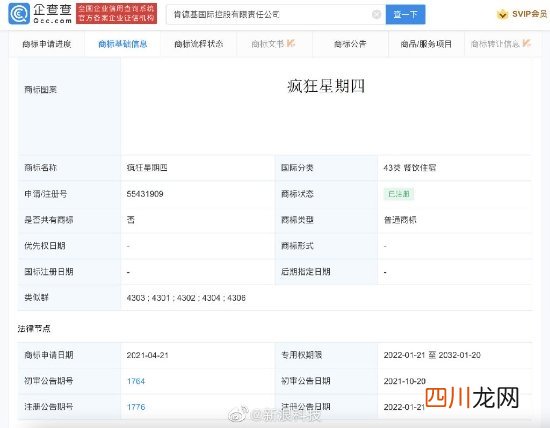Click the 查一下 search button
The image size is (550, 428).
pos(405,14)
